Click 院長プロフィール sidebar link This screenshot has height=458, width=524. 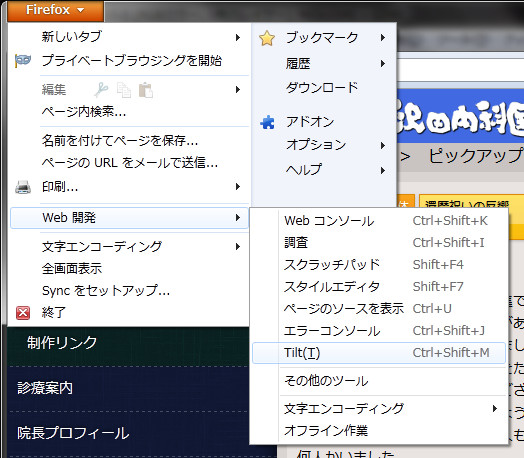tap(73, 433)
